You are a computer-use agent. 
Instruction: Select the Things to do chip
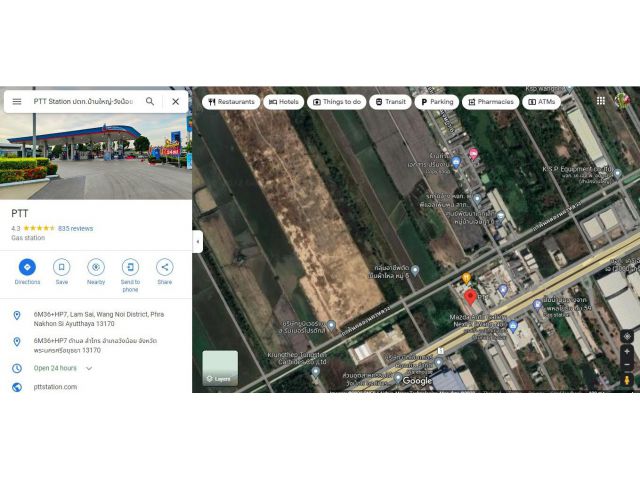[x=337, y=102]
